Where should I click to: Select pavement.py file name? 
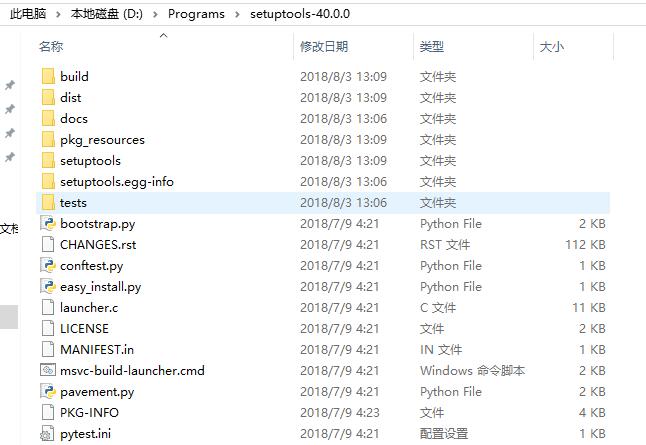[x=97, y=392]
